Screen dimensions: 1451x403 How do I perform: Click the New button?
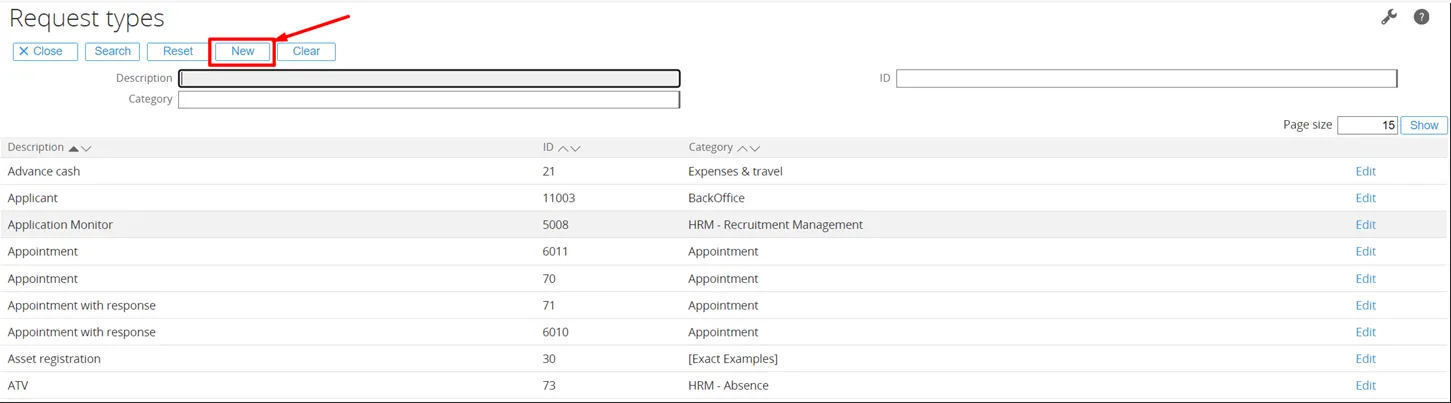pyautogui.click(x=242, y=51)
